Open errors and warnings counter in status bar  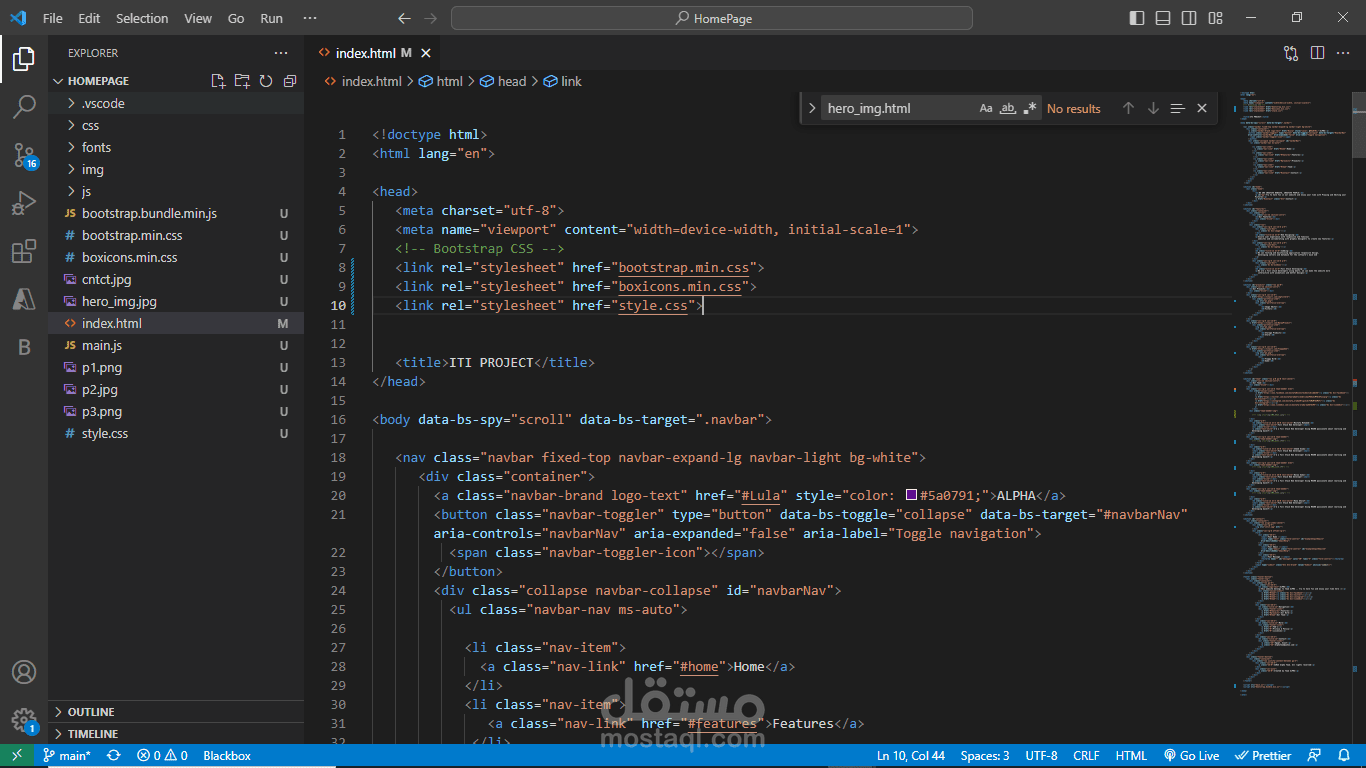162,755
